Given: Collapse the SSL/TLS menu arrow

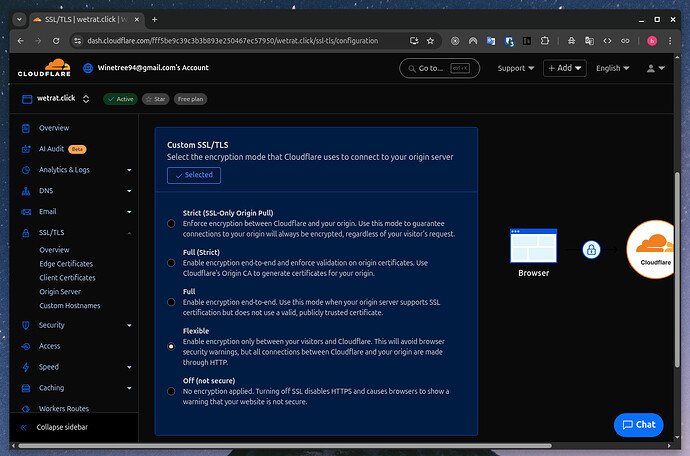Looking at the screenshot, I should pos(129,233).
